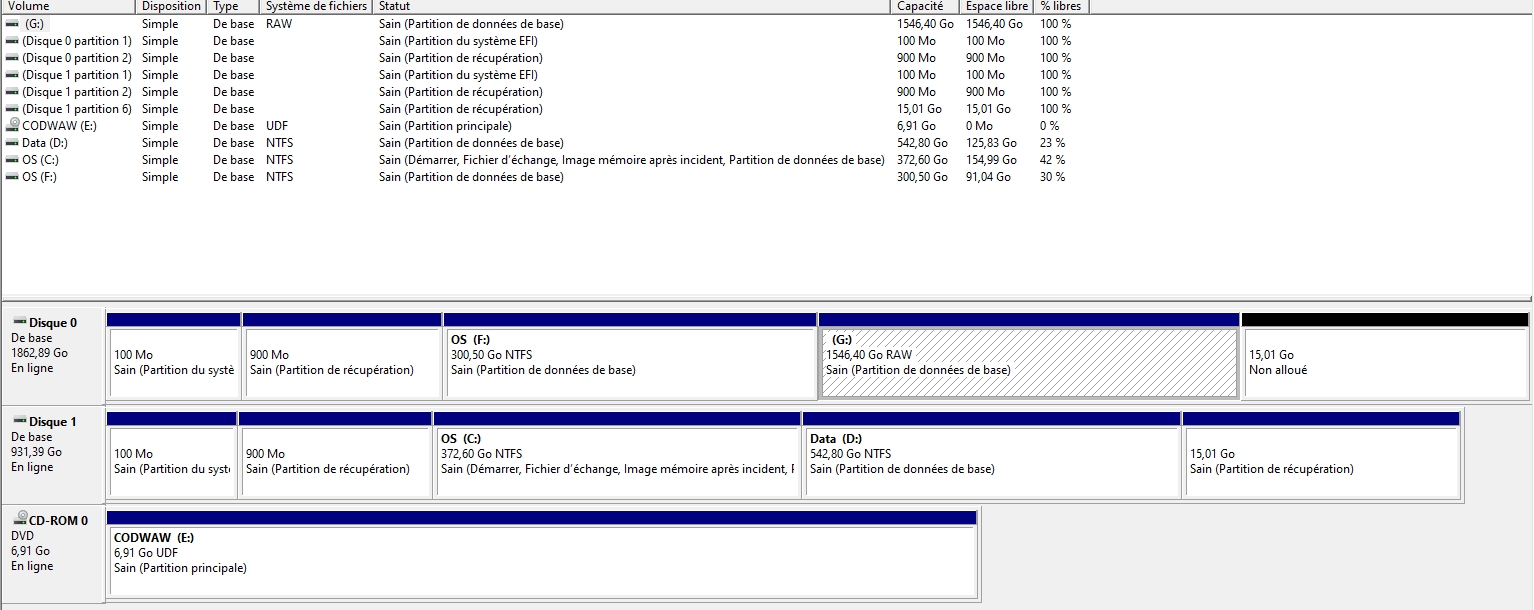Image resolution: width=1534 pixels, height=610 pixels.
Task: Click the Disque 1 label reading 931,39 Go
Action: [x=37, y=452]
